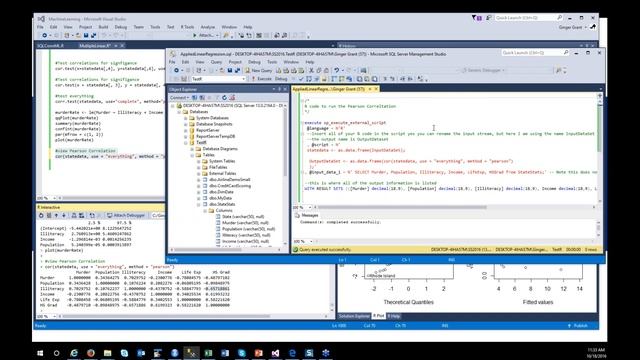Open the Analyze menu in Visual Studio
This screenshot has width=640, height=360.
207,27
